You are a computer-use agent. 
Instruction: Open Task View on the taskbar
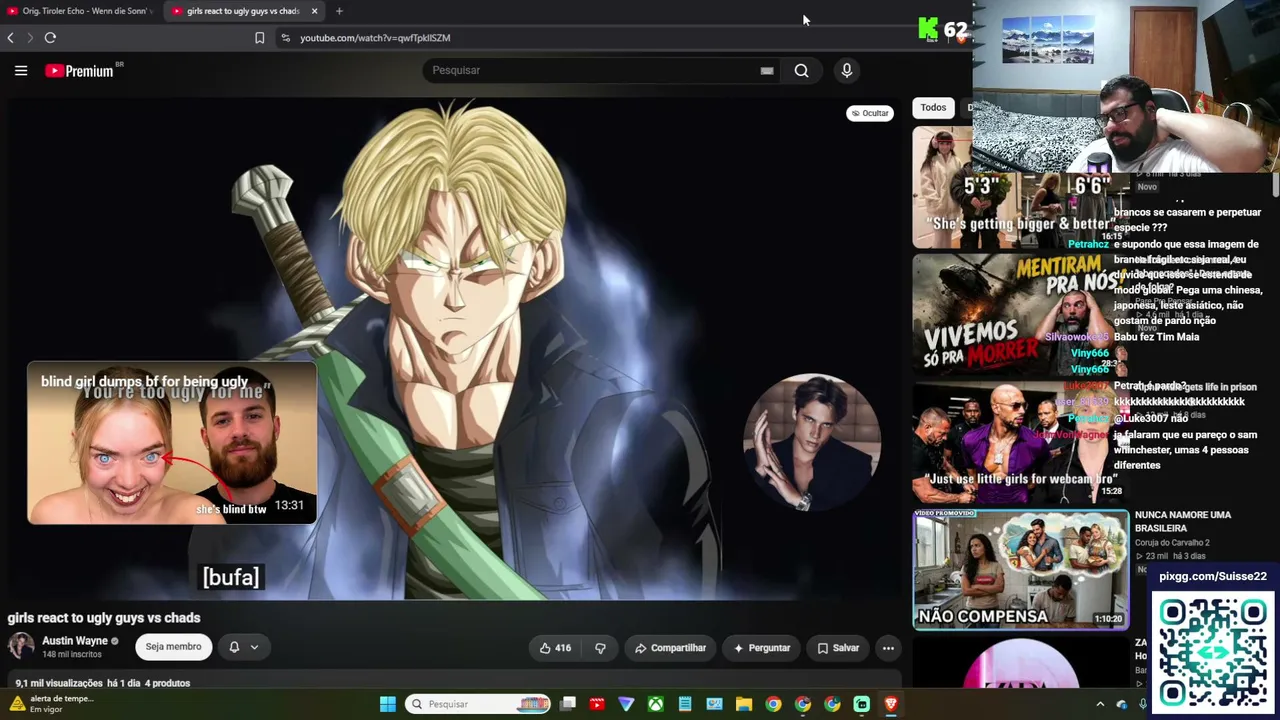pos(568,704)
